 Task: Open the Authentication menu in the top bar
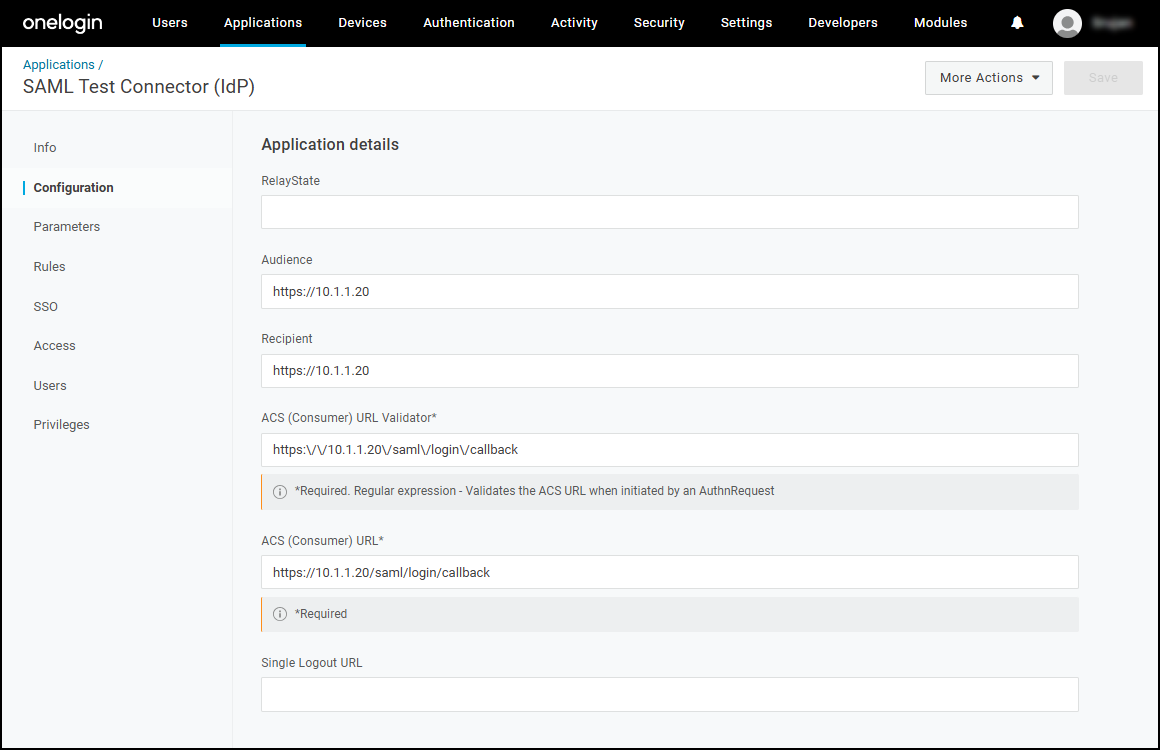click(x=468, y=23)
